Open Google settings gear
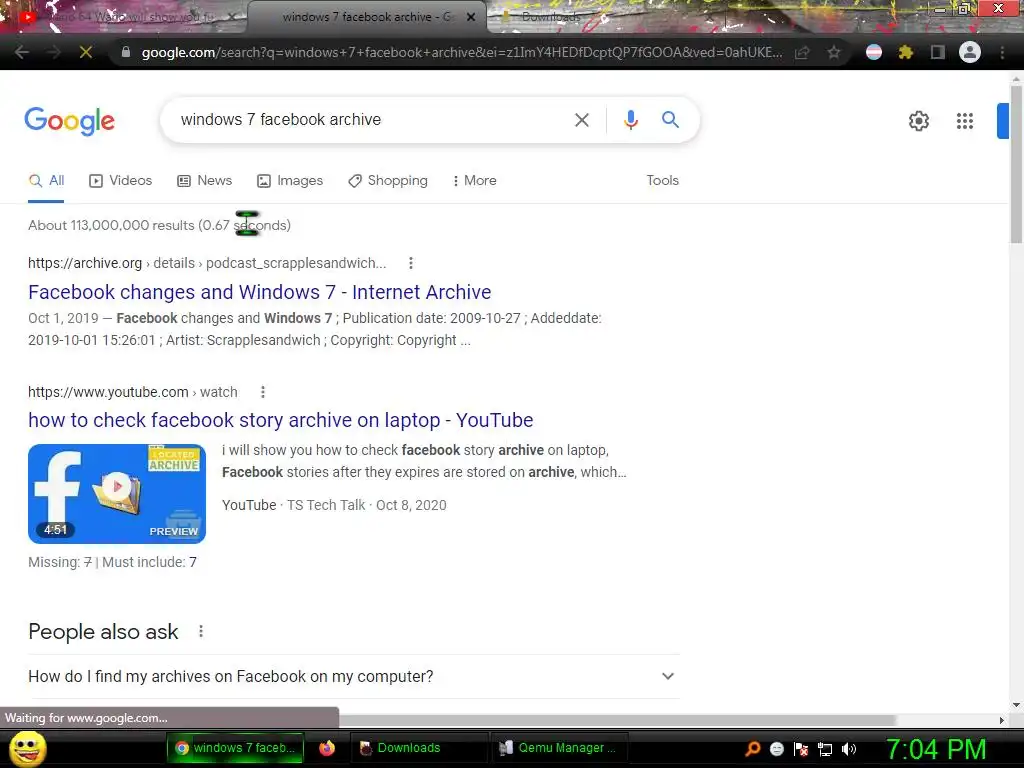The image size is (1024, 768). tap(919, 121)
